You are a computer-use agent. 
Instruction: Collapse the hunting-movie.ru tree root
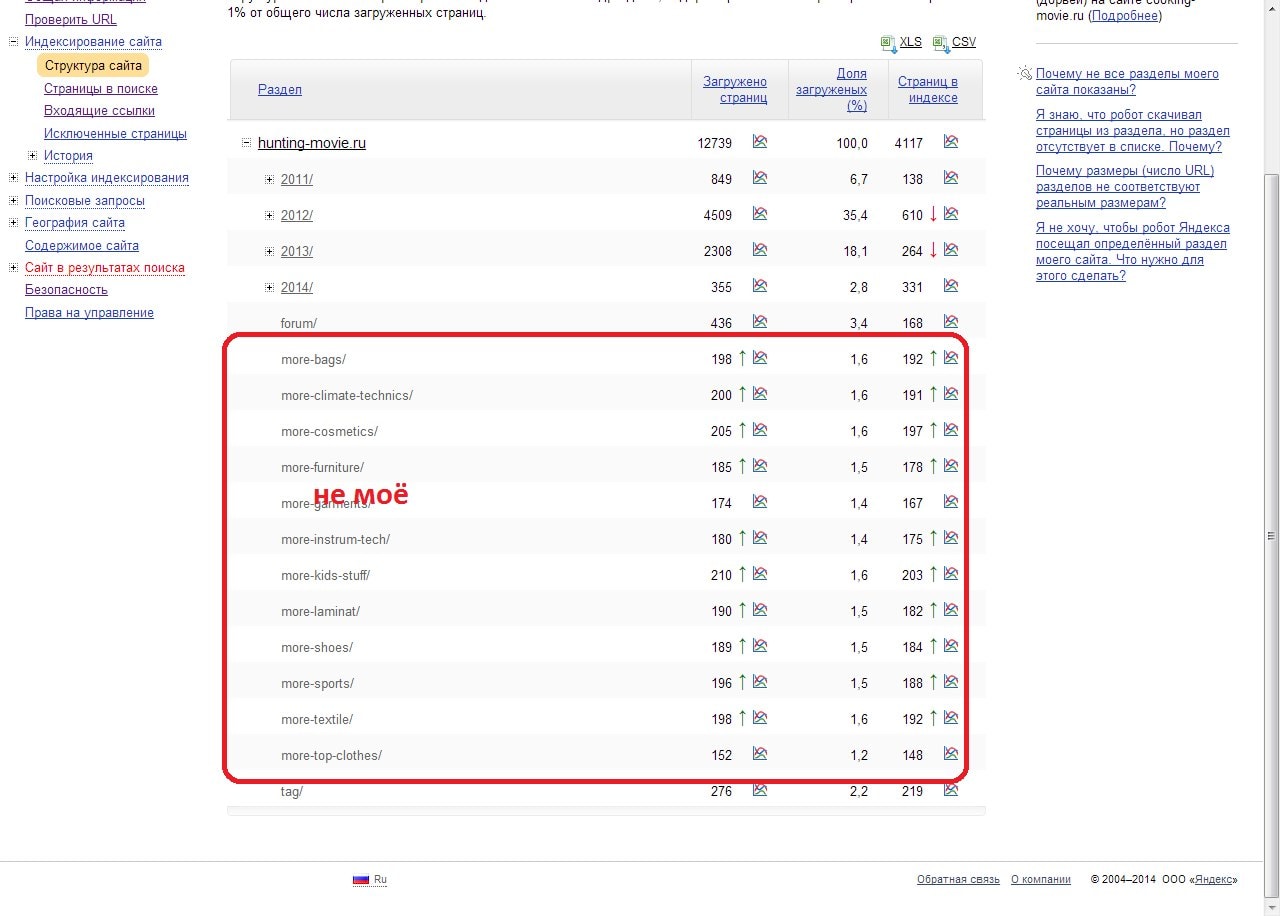click(246, 143)
